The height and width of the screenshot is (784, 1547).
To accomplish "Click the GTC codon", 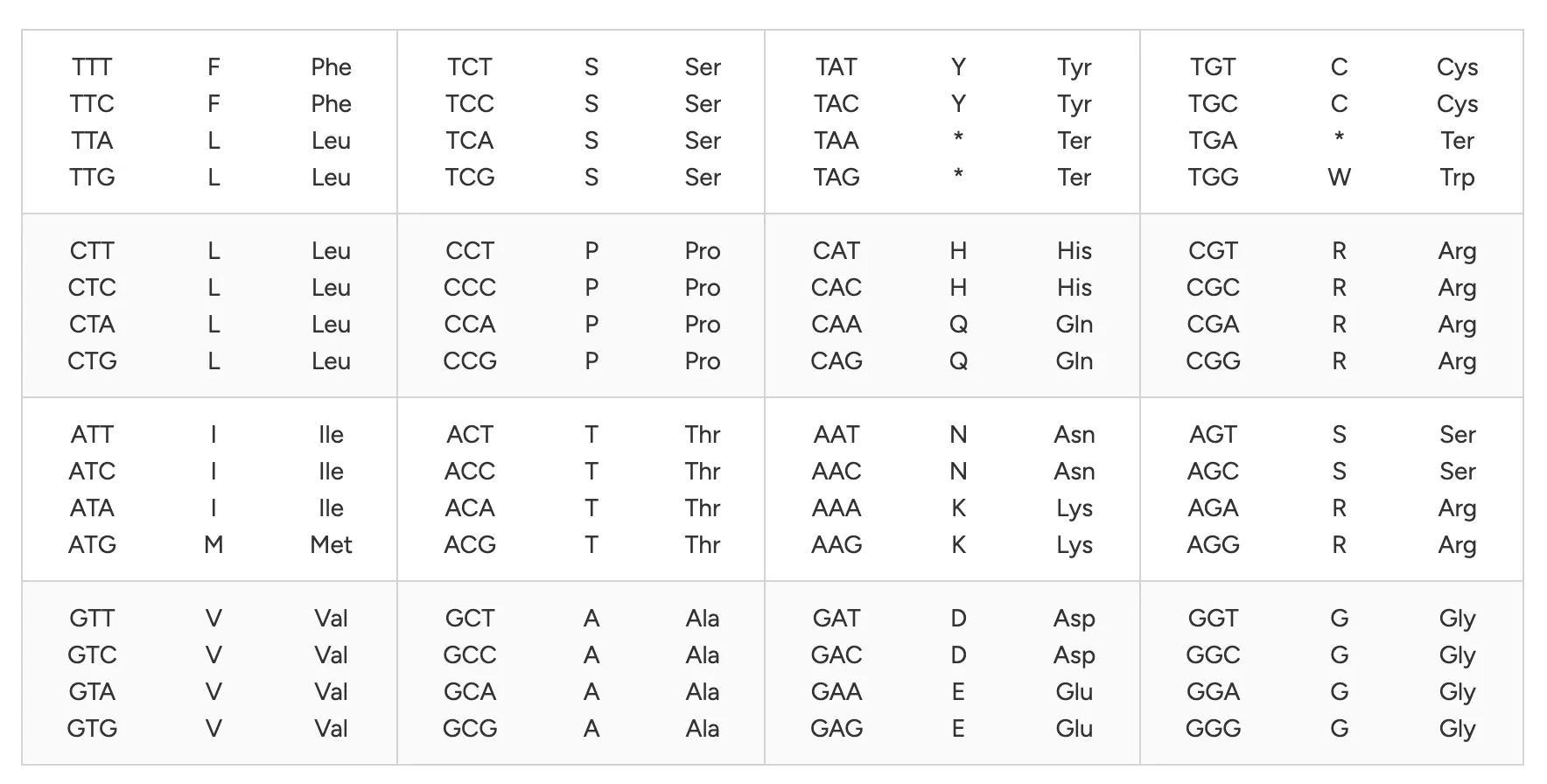I will click(92, 655).
